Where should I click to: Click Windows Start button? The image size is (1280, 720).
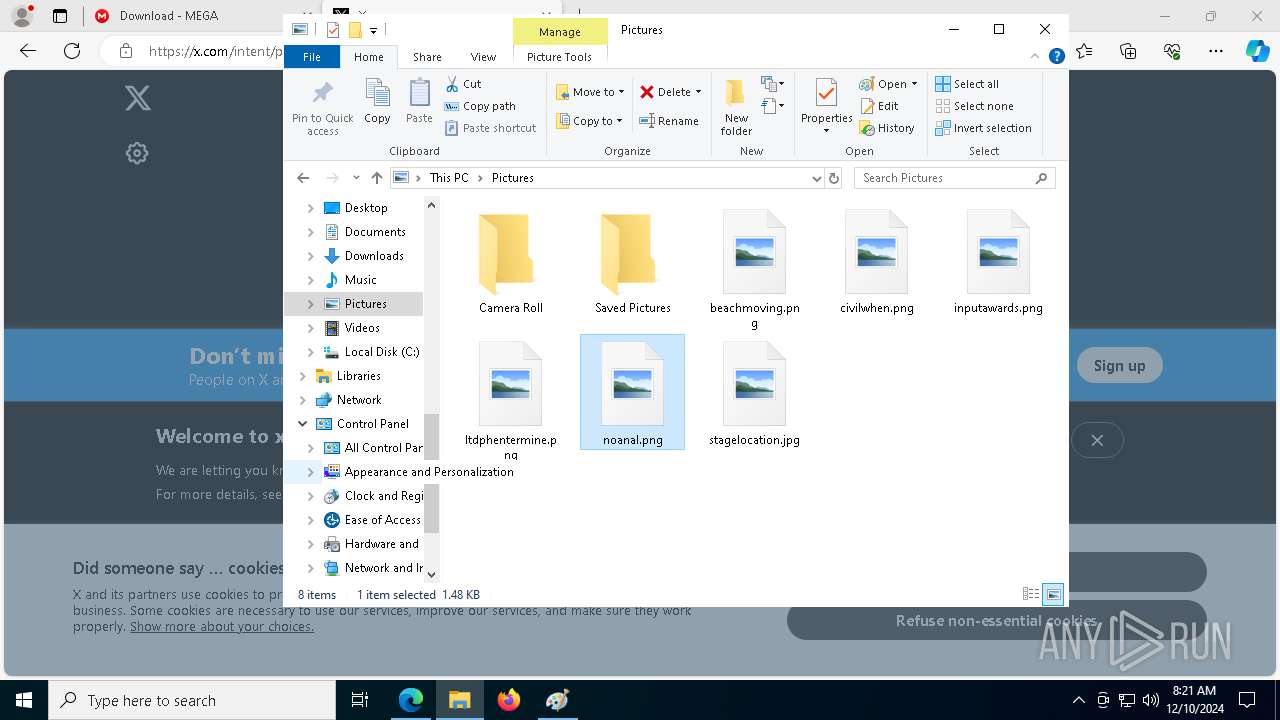[x=24, y=700]
